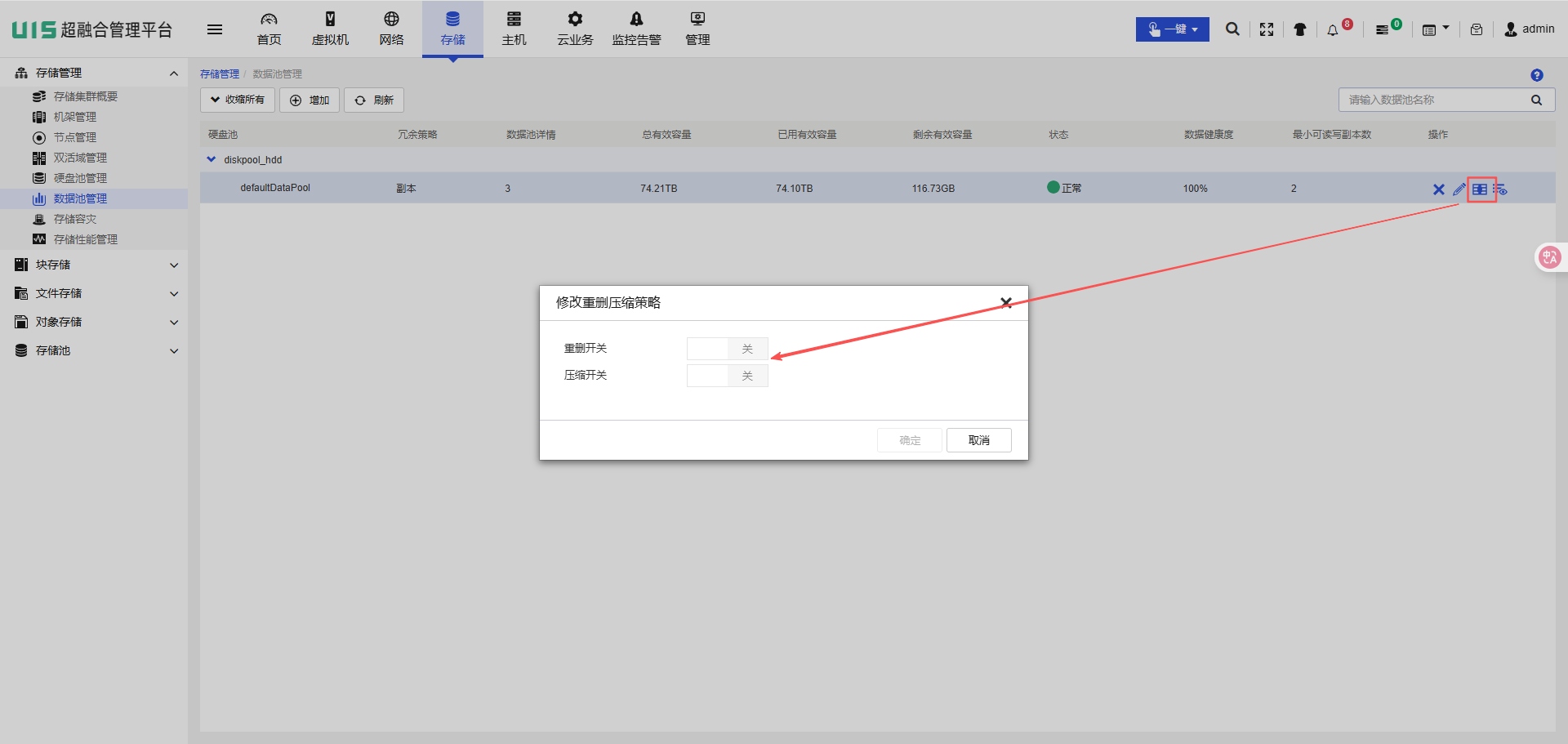This screenshot has width=1568, height=744.
Task: Click the 增加 button
Action: click(310, 100)
